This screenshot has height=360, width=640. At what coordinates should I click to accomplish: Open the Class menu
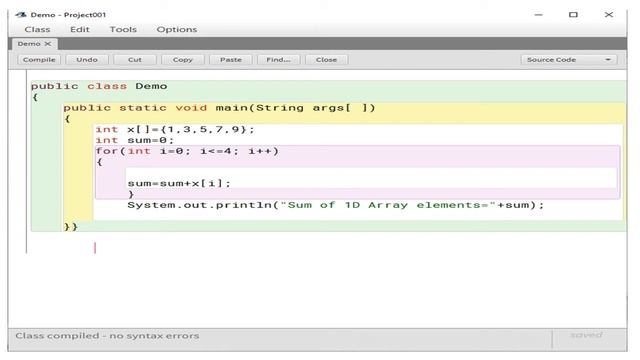tap(37, 29)
